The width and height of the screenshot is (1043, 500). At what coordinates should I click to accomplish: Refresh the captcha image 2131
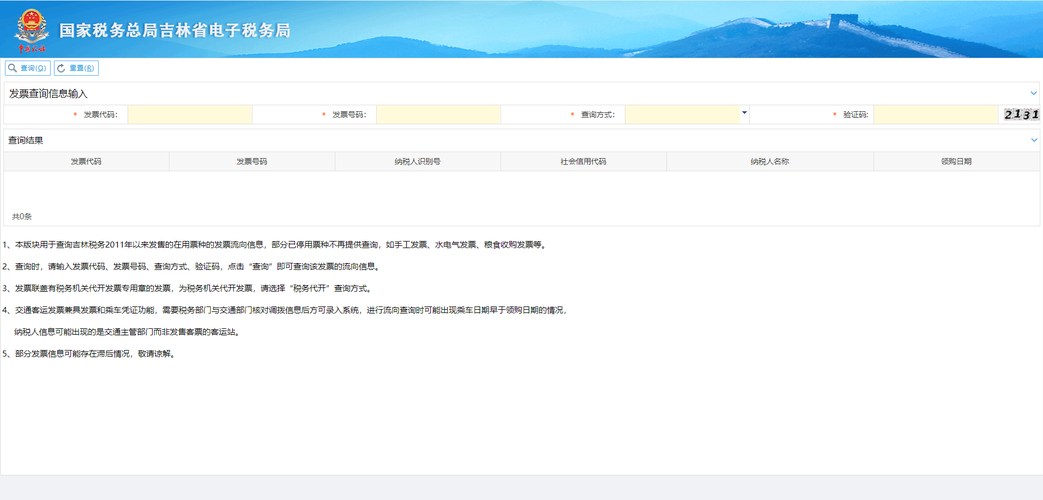click(x=1021, y=115)
